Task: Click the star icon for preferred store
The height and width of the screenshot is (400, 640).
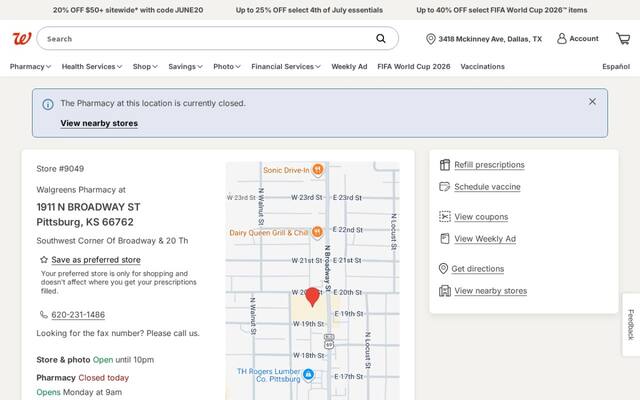Action: click(x=44, y=260)
